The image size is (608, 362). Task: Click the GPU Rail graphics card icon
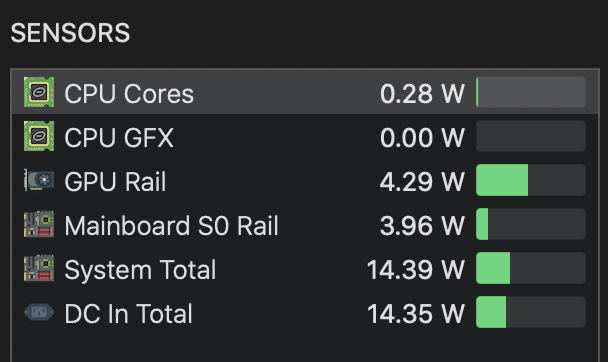39,180
